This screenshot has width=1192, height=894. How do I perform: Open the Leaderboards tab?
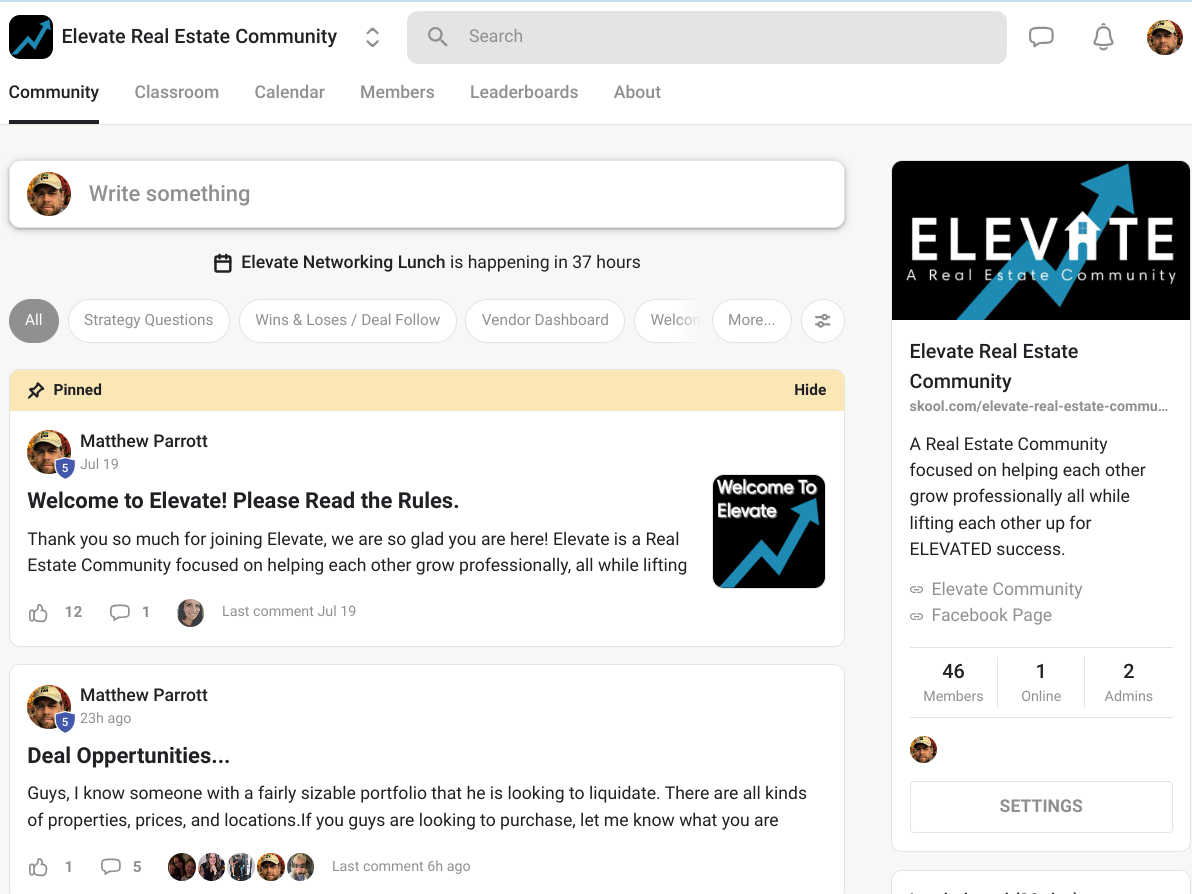[524, 91]
